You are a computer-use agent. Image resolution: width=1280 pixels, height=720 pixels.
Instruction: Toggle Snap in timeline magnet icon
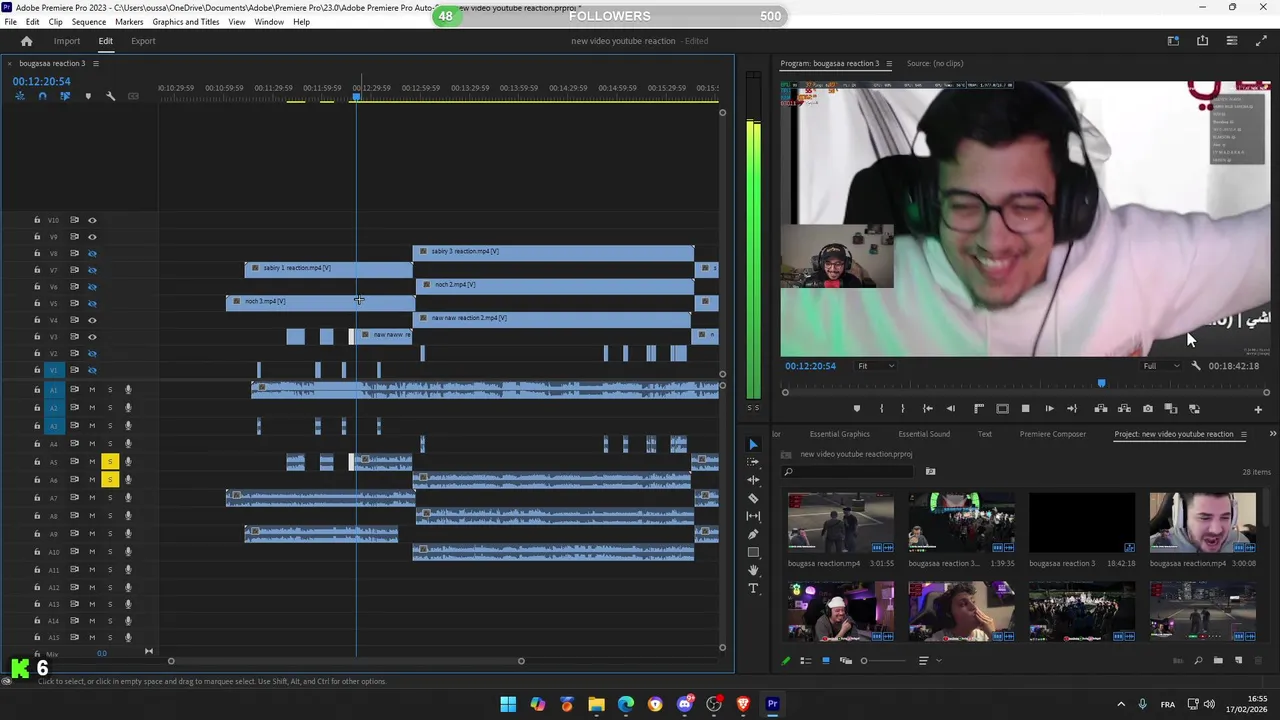point(42,96)
